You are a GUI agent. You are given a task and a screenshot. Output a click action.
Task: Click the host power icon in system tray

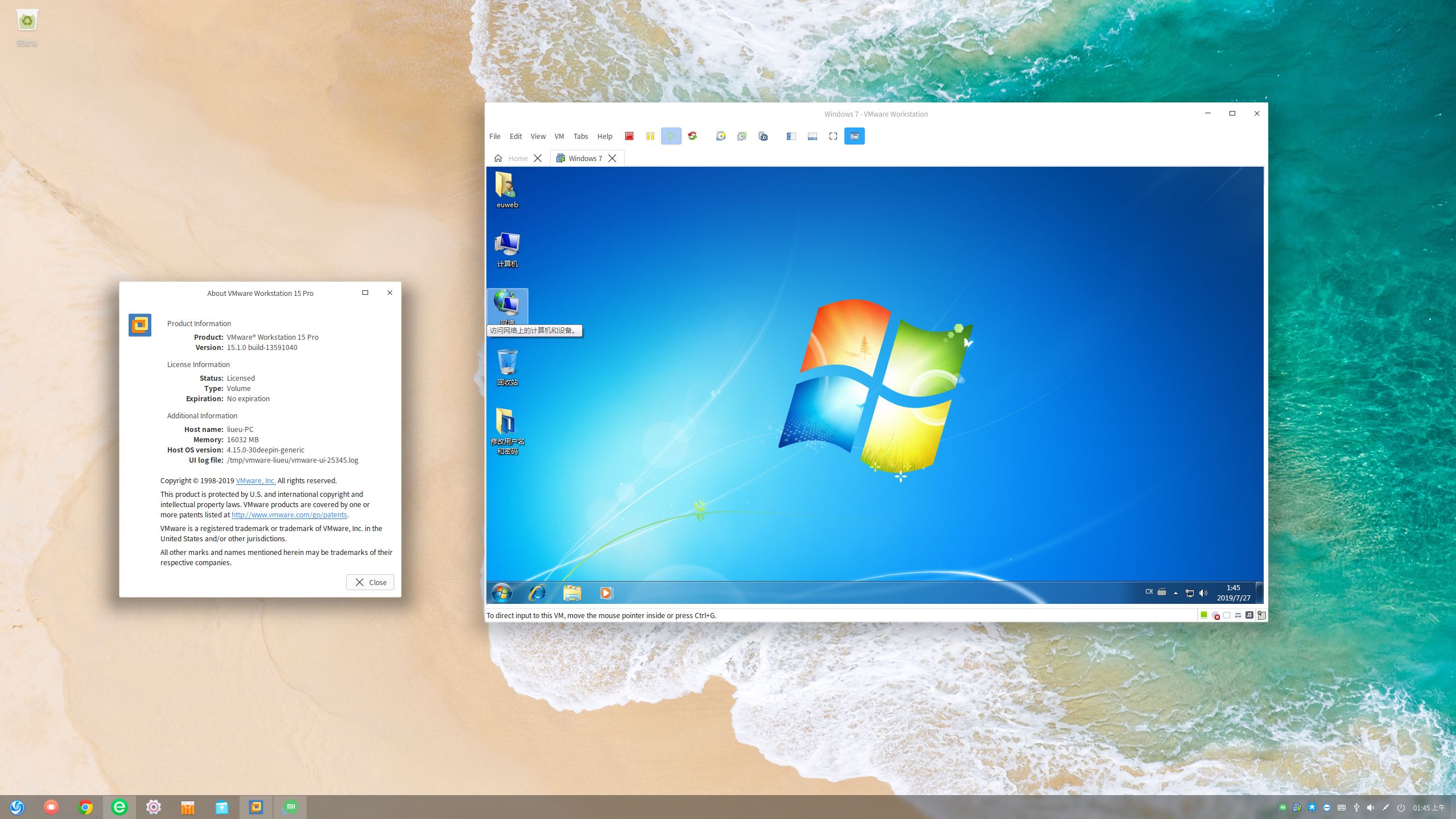click(1401, 808)
